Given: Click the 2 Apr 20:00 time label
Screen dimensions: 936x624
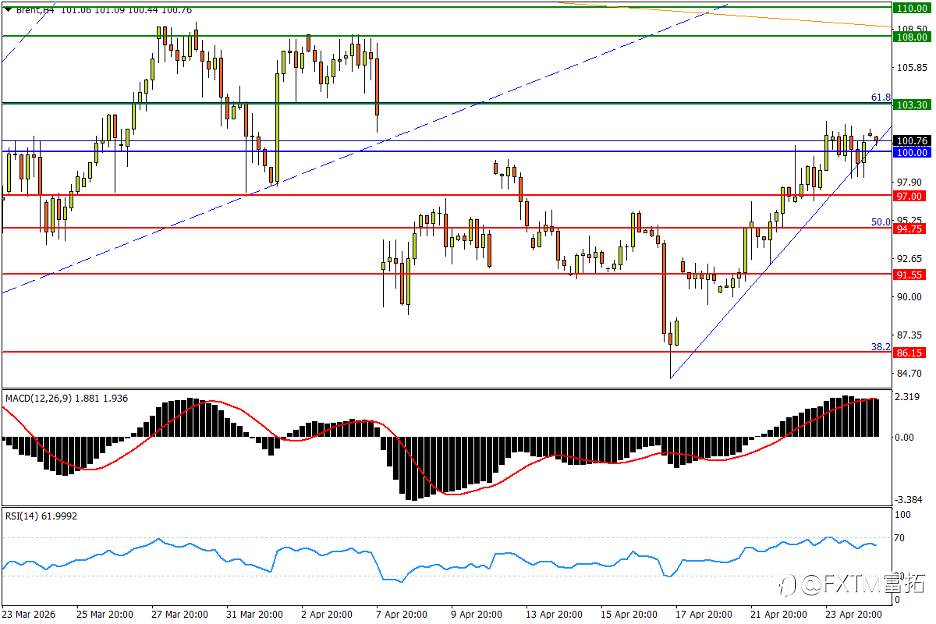Looking at the screenshot, I should click(x=327, y=614).
